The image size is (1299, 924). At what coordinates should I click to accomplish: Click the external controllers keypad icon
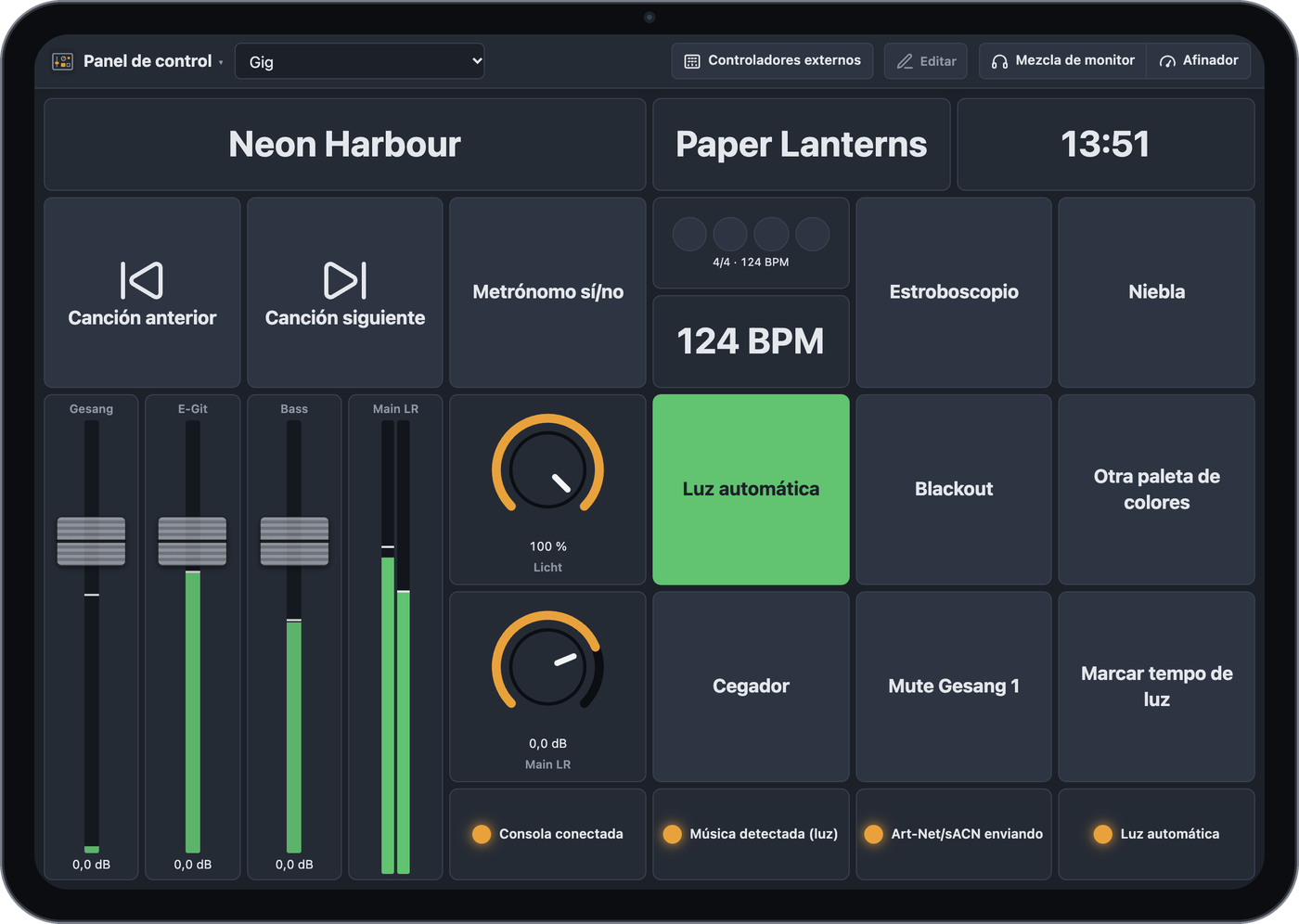[x=692, y=61]
